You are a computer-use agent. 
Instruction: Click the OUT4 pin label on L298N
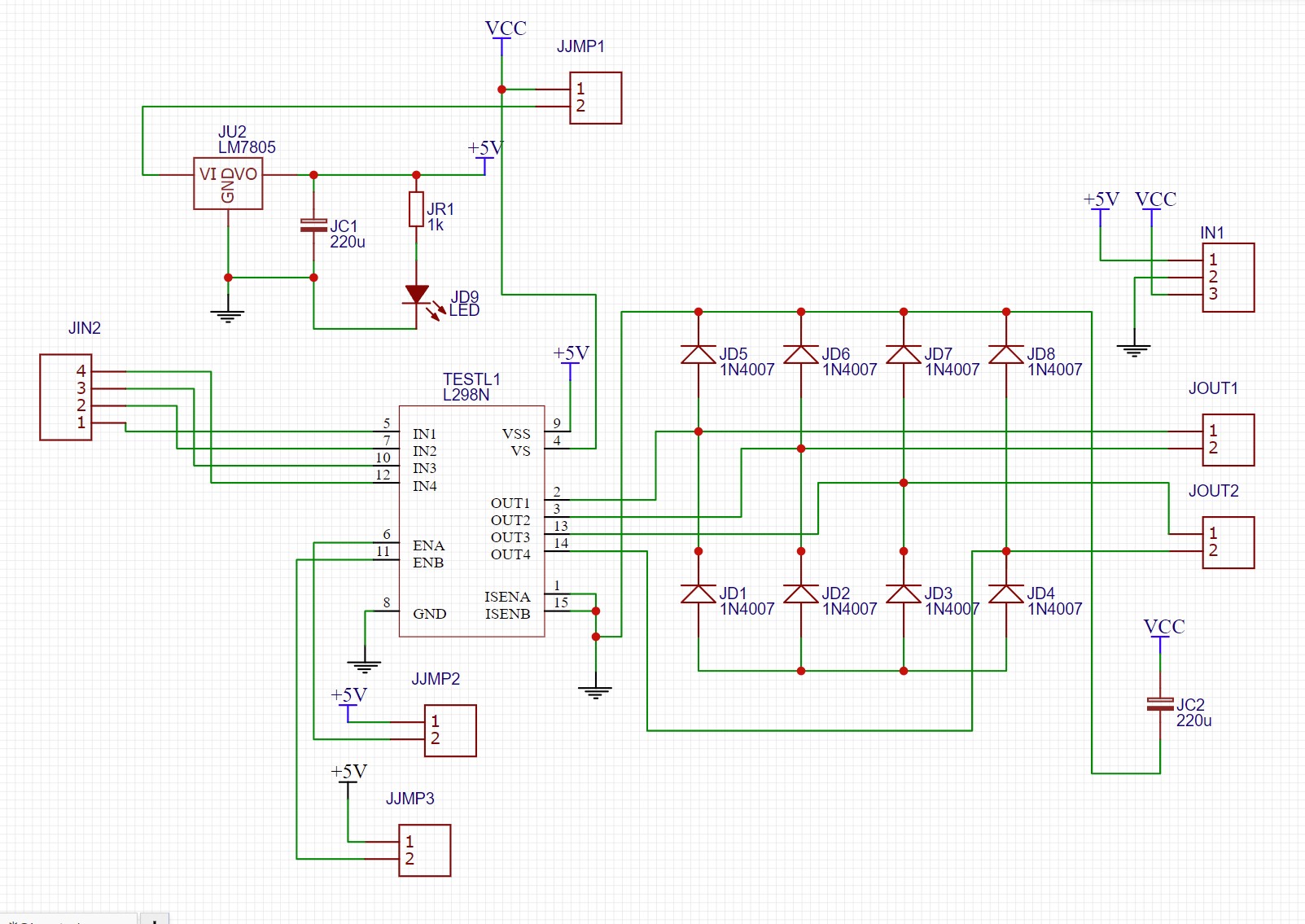(x=510, y=554)
